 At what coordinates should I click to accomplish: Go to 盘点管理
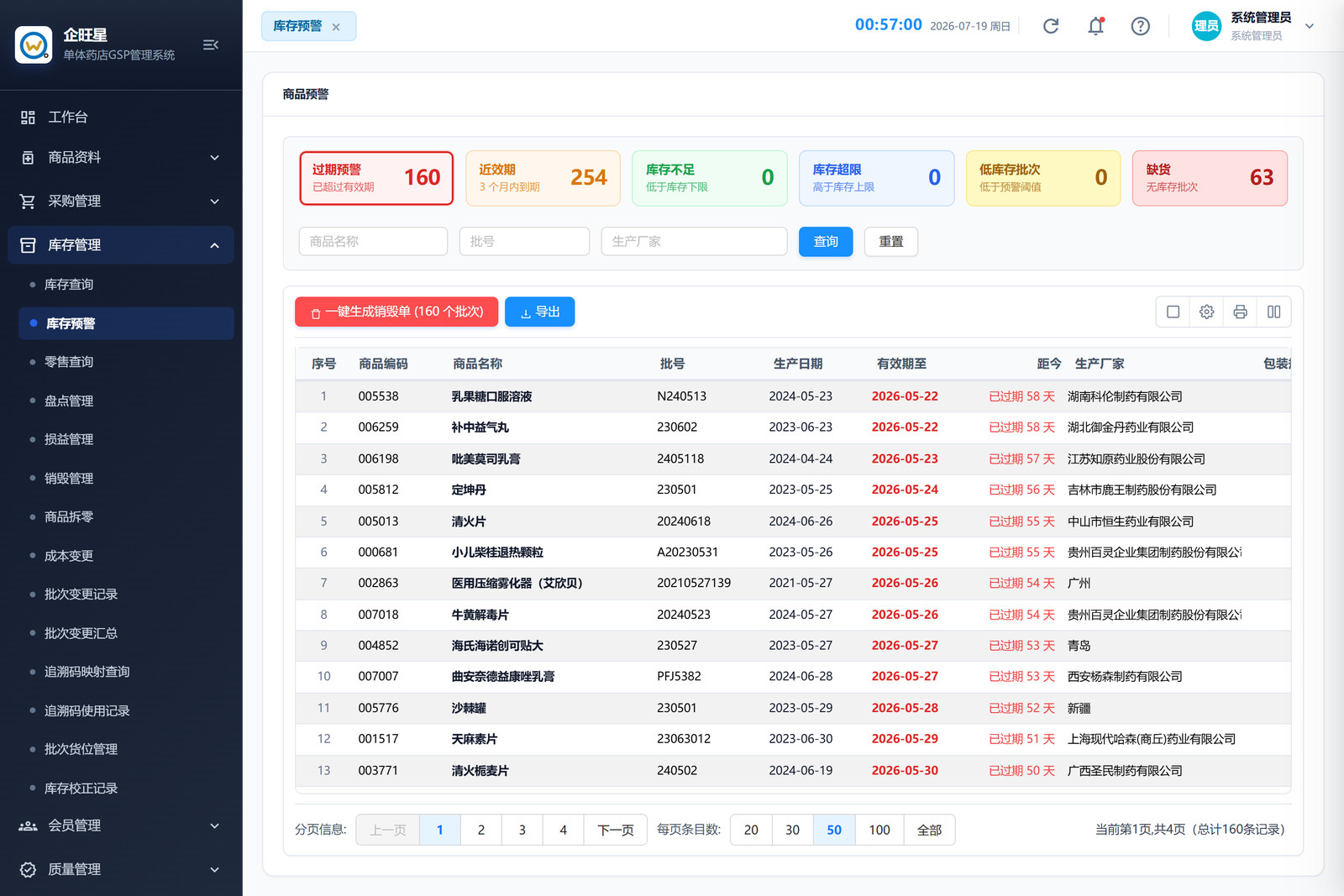[x=126, y=401]
